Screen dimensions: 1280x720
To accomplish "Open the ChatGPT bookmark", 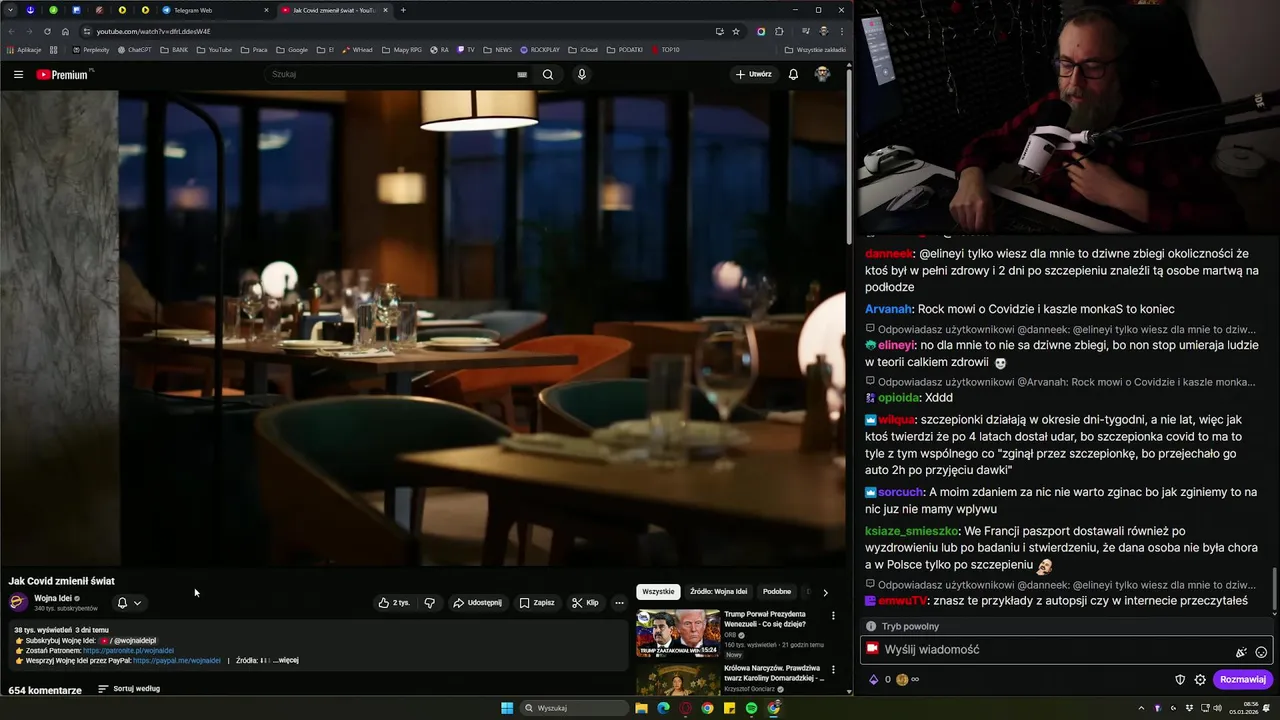I will tap(135, 49).
